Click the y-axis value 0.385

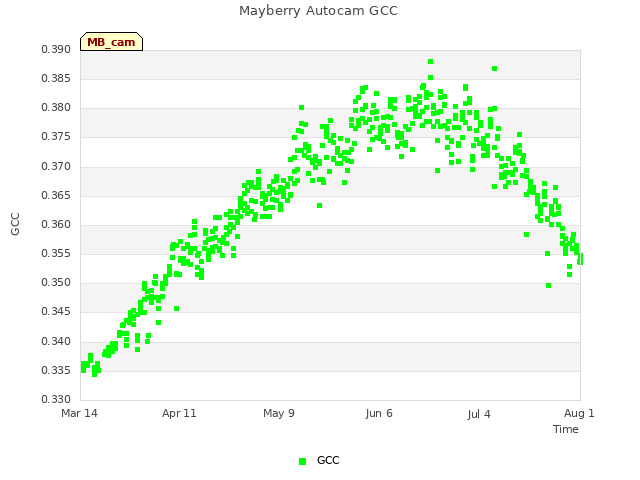pyautogui.click(x=56, y=78)
